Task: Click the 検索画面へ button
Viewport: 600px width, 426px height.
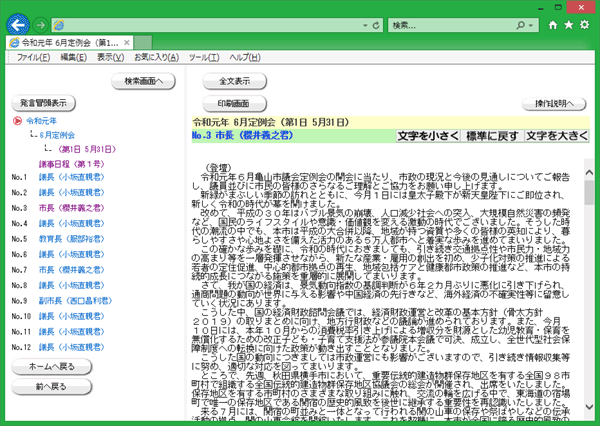Action: (143, 81)
